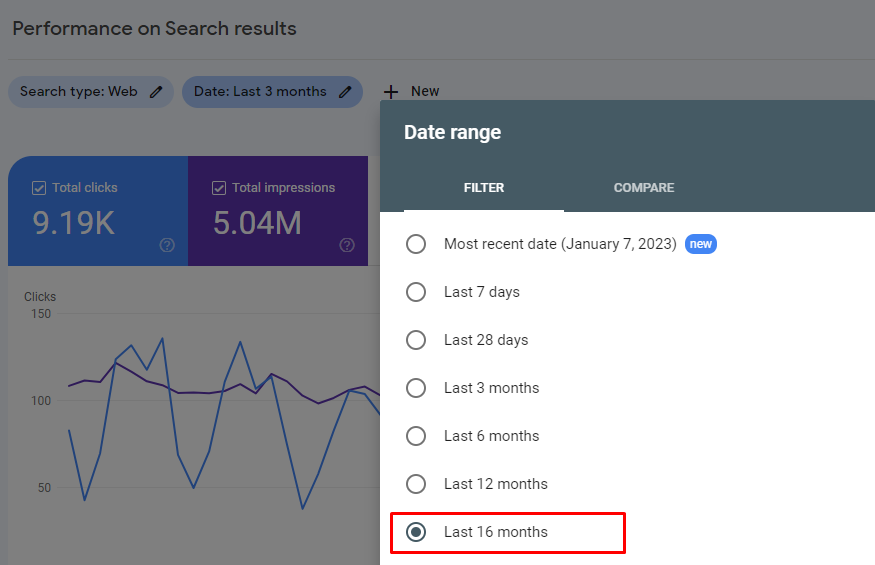Choose the Last 28 days radio button

416,340
